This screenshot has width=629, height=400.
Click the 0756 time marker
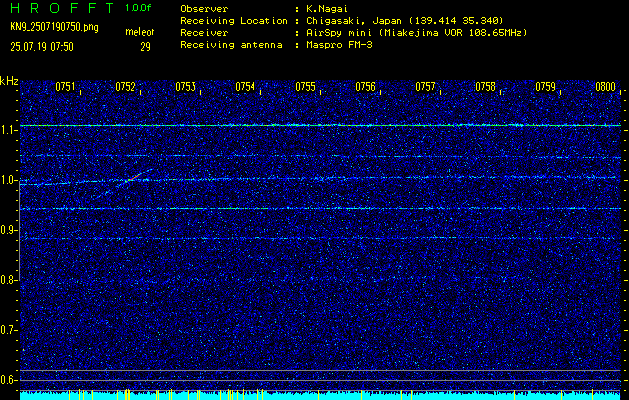click(365, 87)
